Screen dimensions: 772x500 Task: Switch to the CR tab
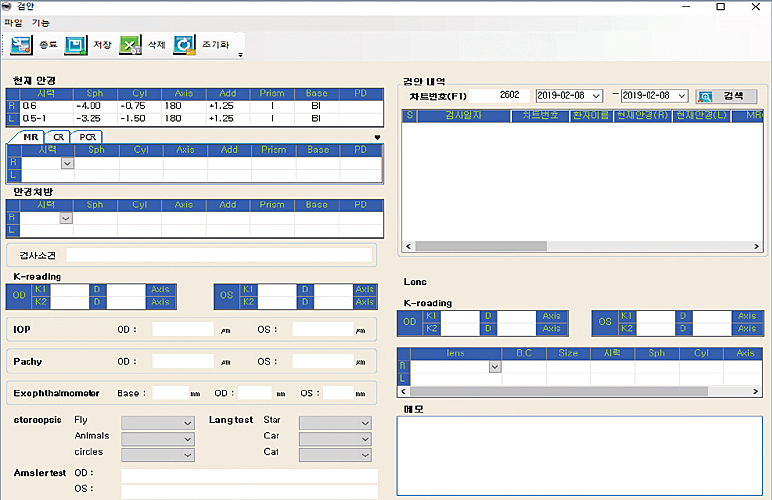[x=58, y=137]
